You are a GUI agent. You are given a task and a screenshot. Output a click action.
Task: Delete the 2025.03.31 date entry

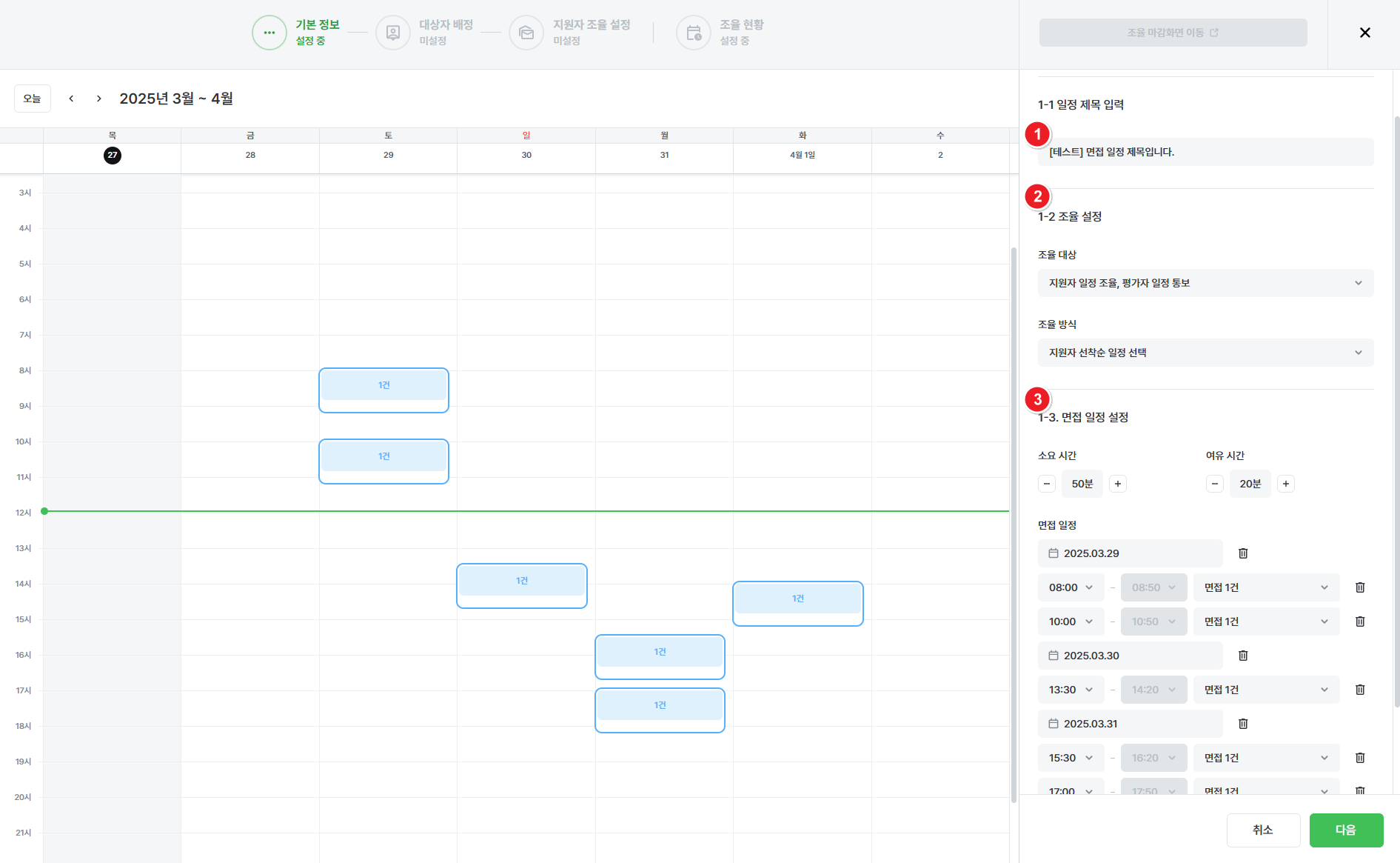click(1243, 724)
